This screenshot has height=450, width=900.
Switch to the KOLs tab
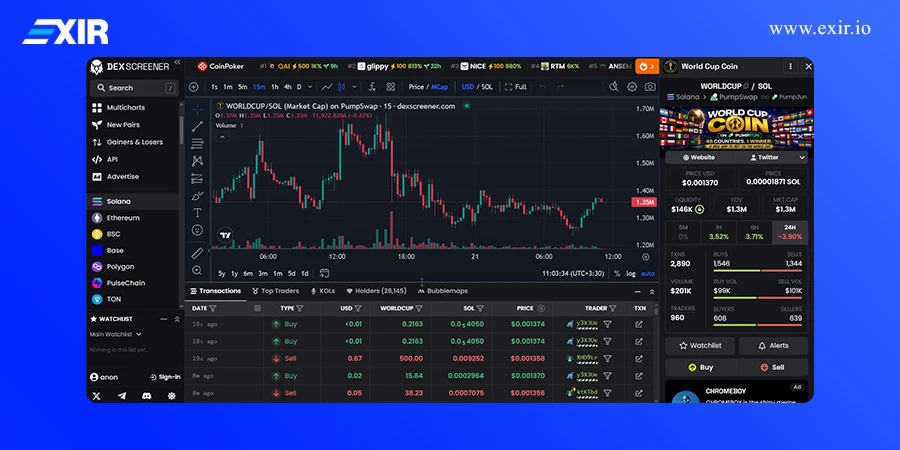(x=323, y=291)
